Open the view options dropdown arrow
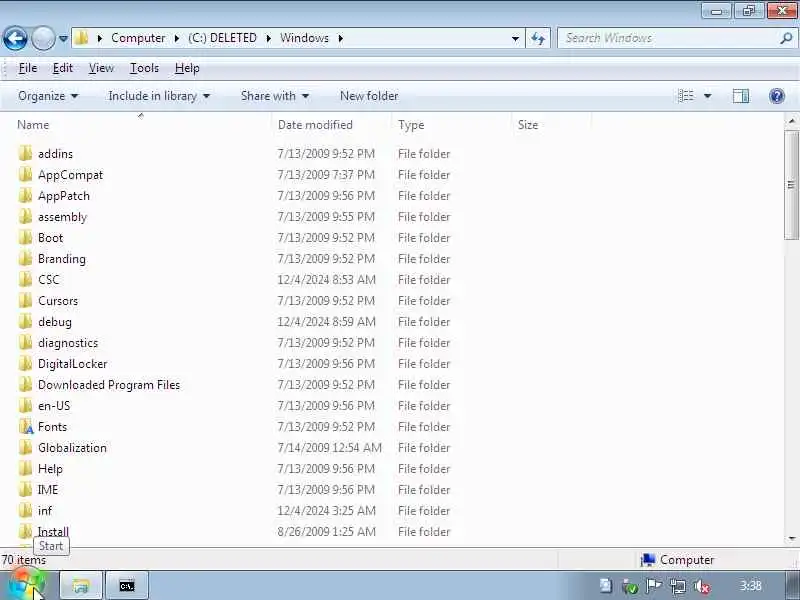Viewport: 800px width, 600px height. pos(708,96)
